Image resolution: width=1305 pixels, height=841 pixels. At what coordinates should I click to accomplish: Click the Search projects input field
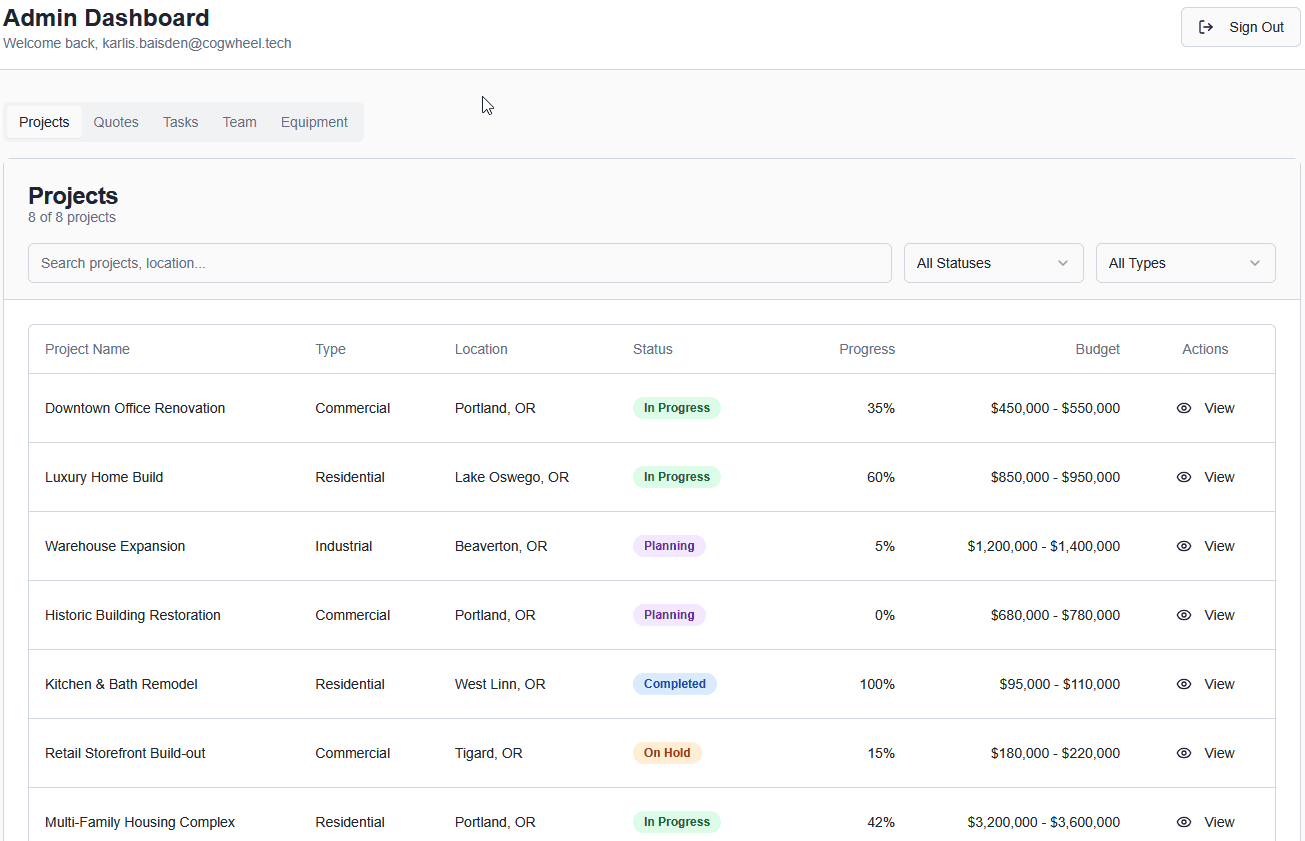click(x=459, y=263)
